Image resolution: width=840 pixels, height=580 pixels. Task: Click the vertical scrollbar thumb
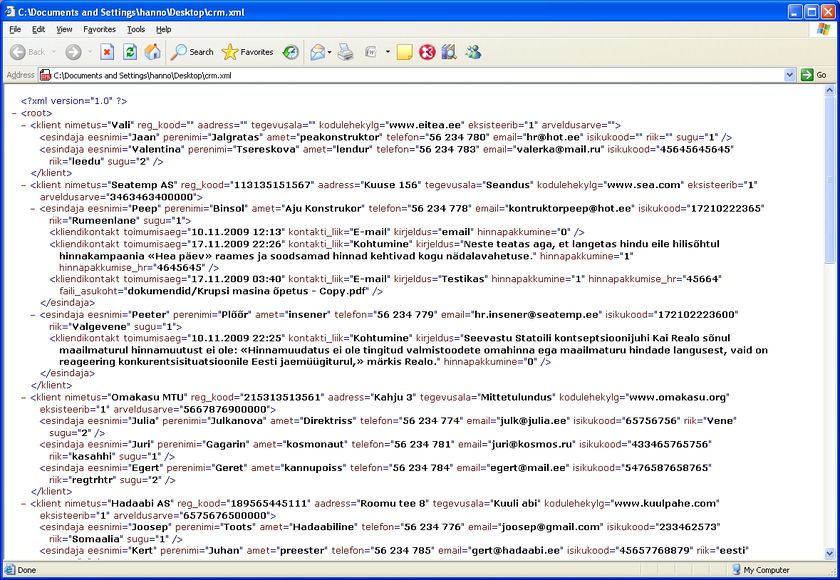[830, 179]
